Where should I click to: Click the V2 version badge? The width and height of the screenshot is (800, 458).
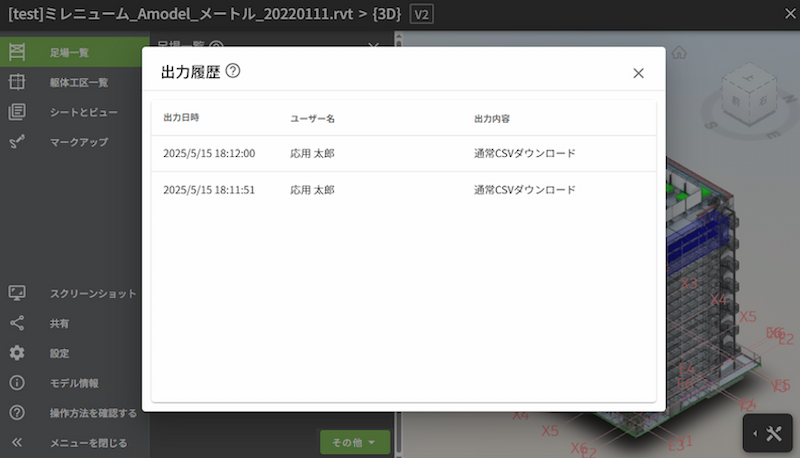pyautogui.click(x=422, y=15)
